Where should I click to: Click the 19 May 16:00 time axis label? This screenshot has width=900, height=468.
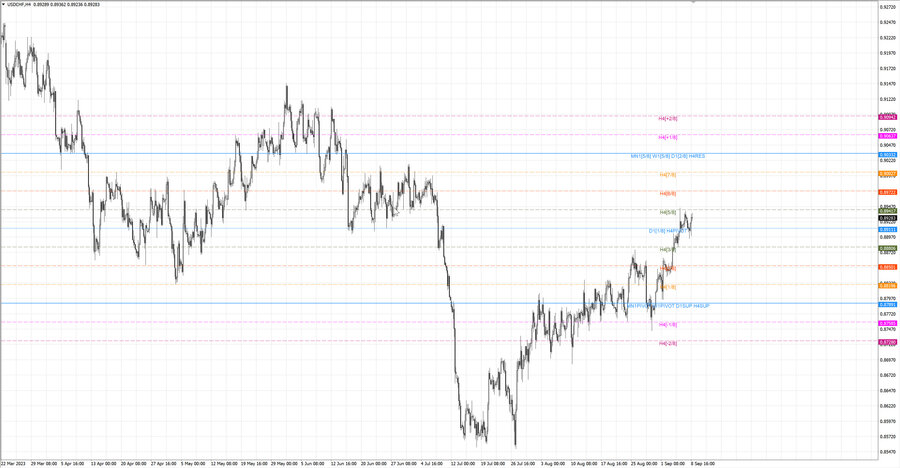(254, 463)
